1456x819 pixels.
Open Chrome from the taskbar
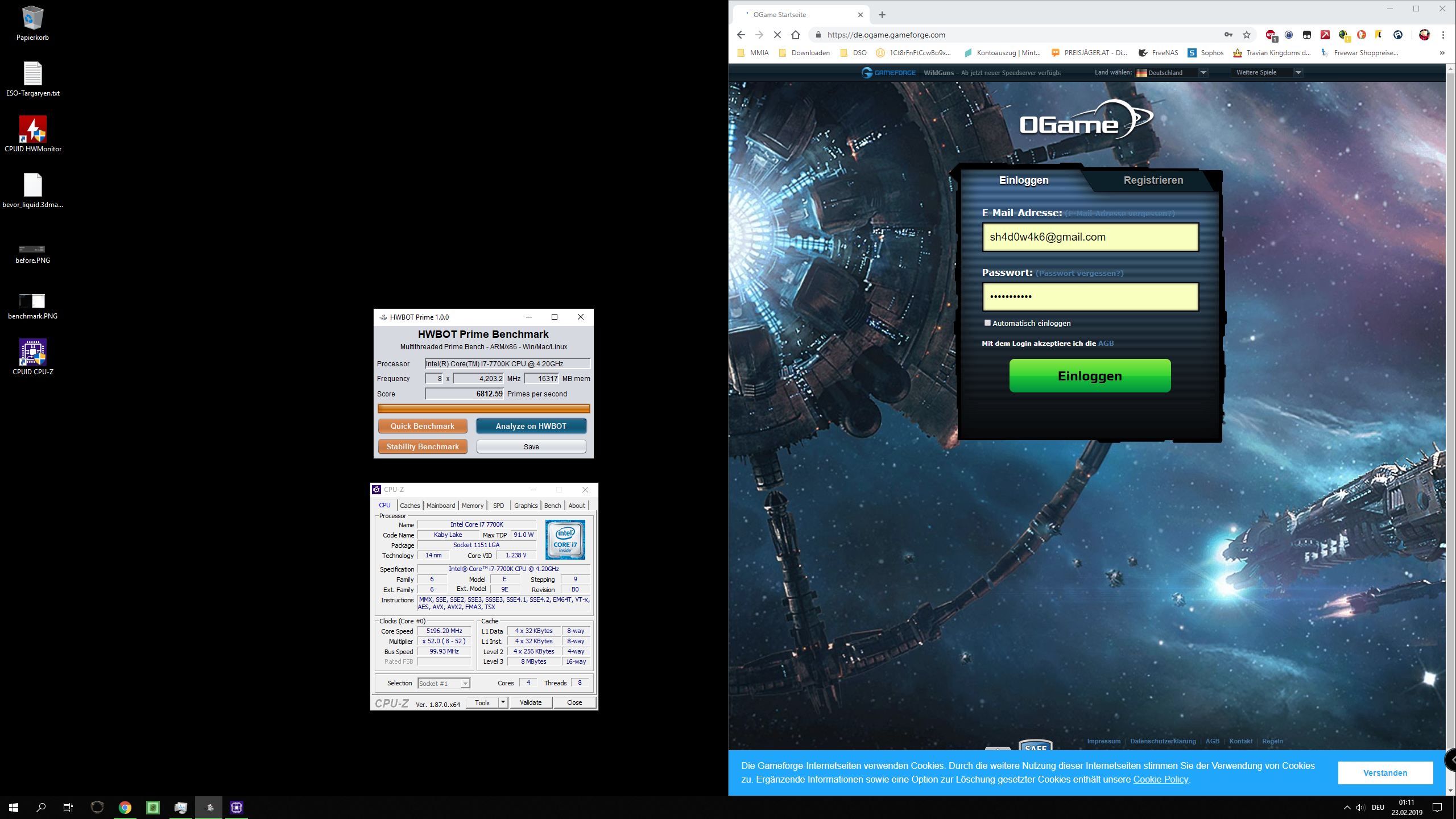coord(125,807)
